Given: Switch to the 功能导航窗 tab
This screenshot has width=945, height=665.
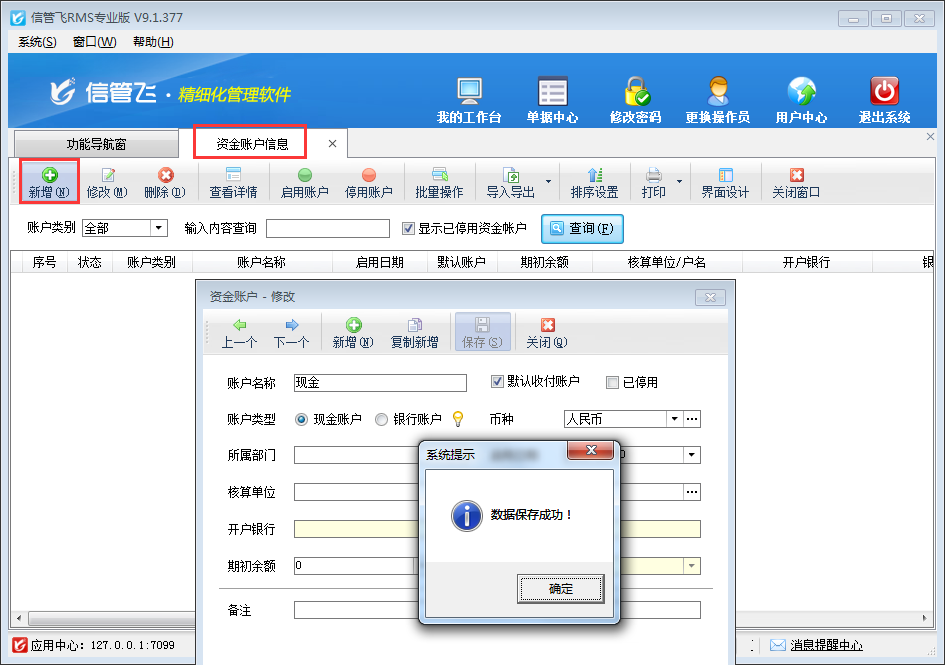Looking at the screenshot, I should pos(97,144).
